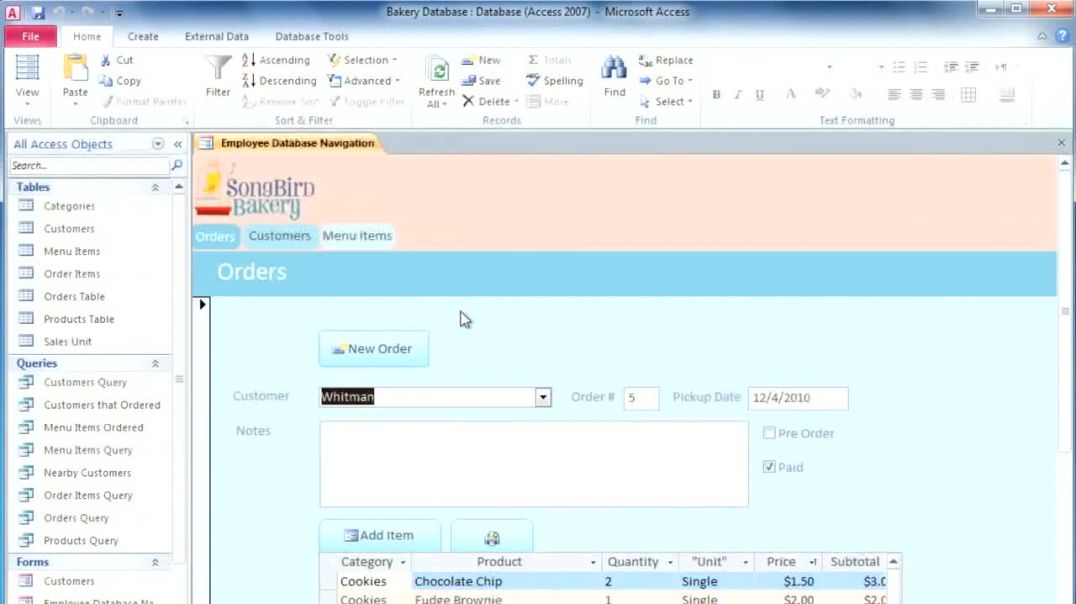The height and width of the screenshot is (604, 1076).
Task: Click in the Notes text box
Action: click(x=534, y=464)
